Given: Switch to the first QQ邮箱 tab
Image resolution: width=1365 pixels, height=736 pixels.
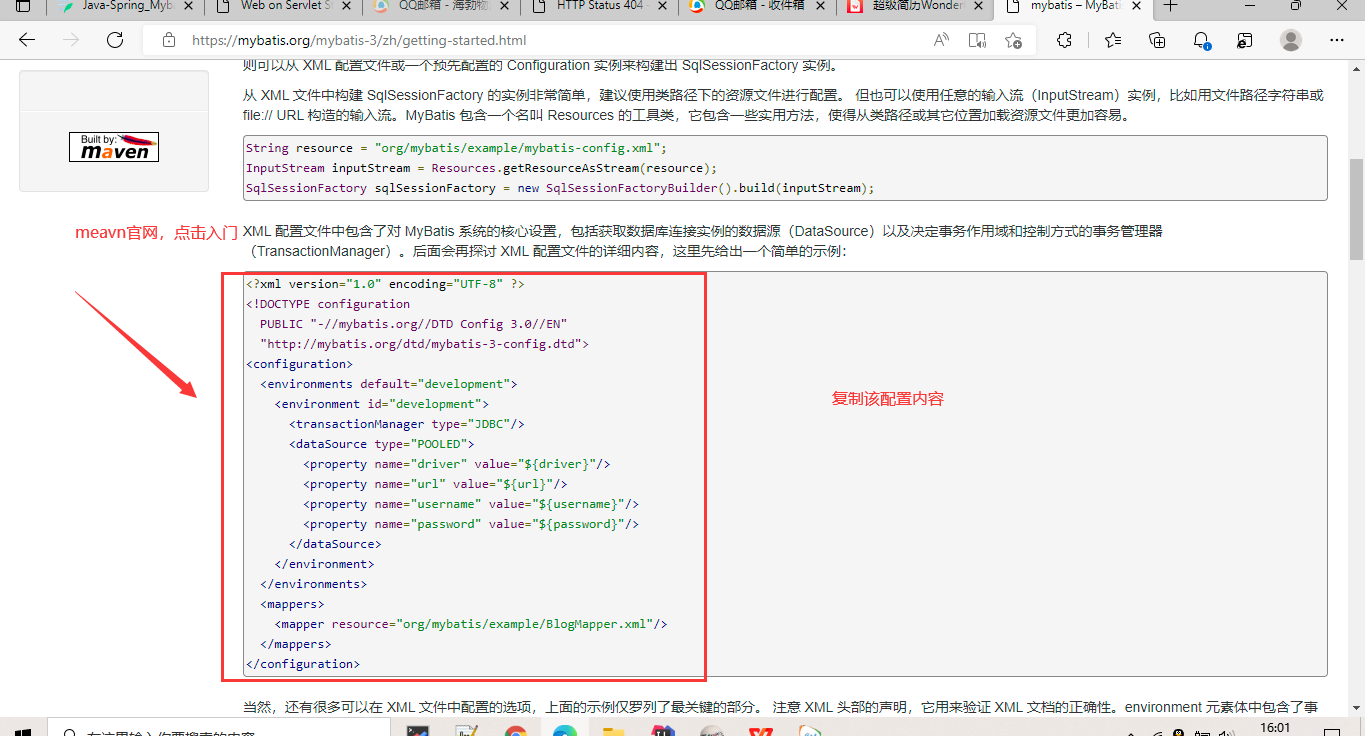Looking at the screenshot, I should 442,6.
